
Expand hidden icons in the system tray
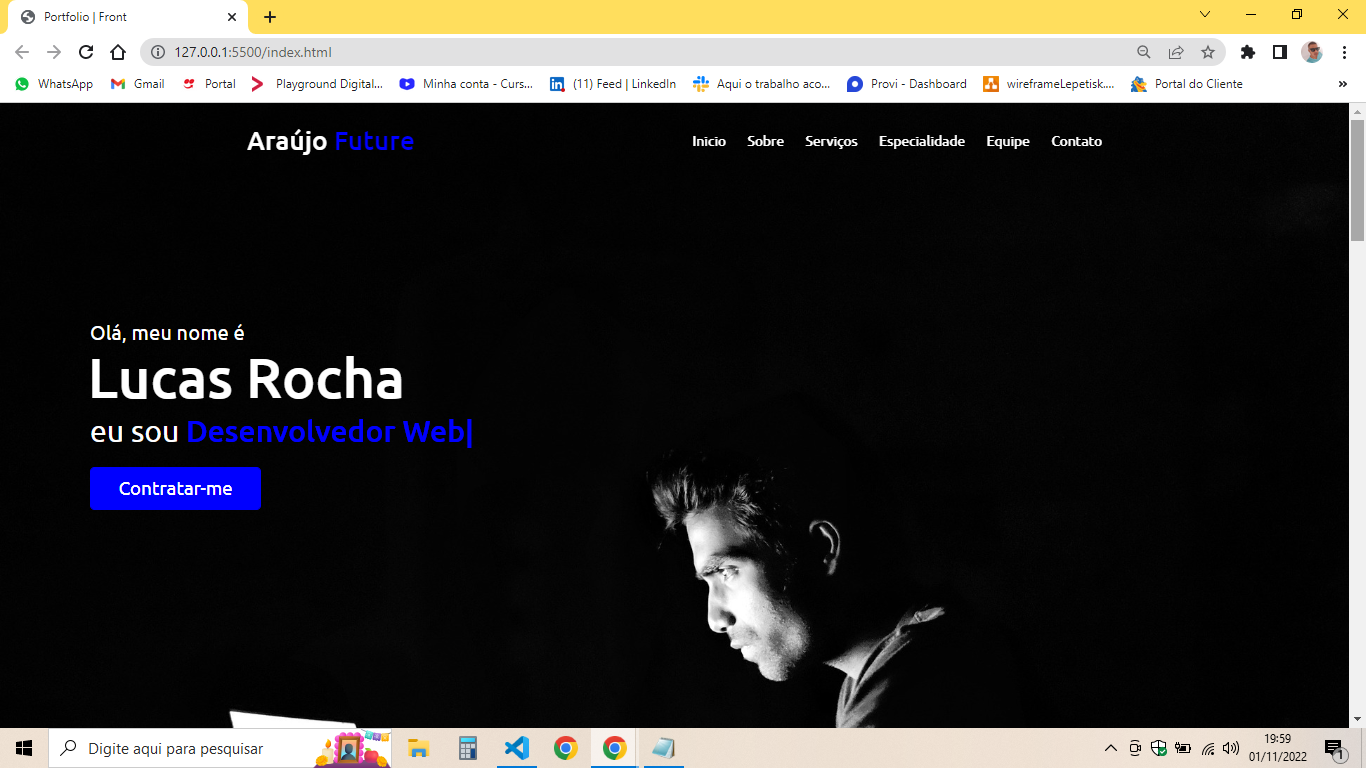tap(1110, 747)
